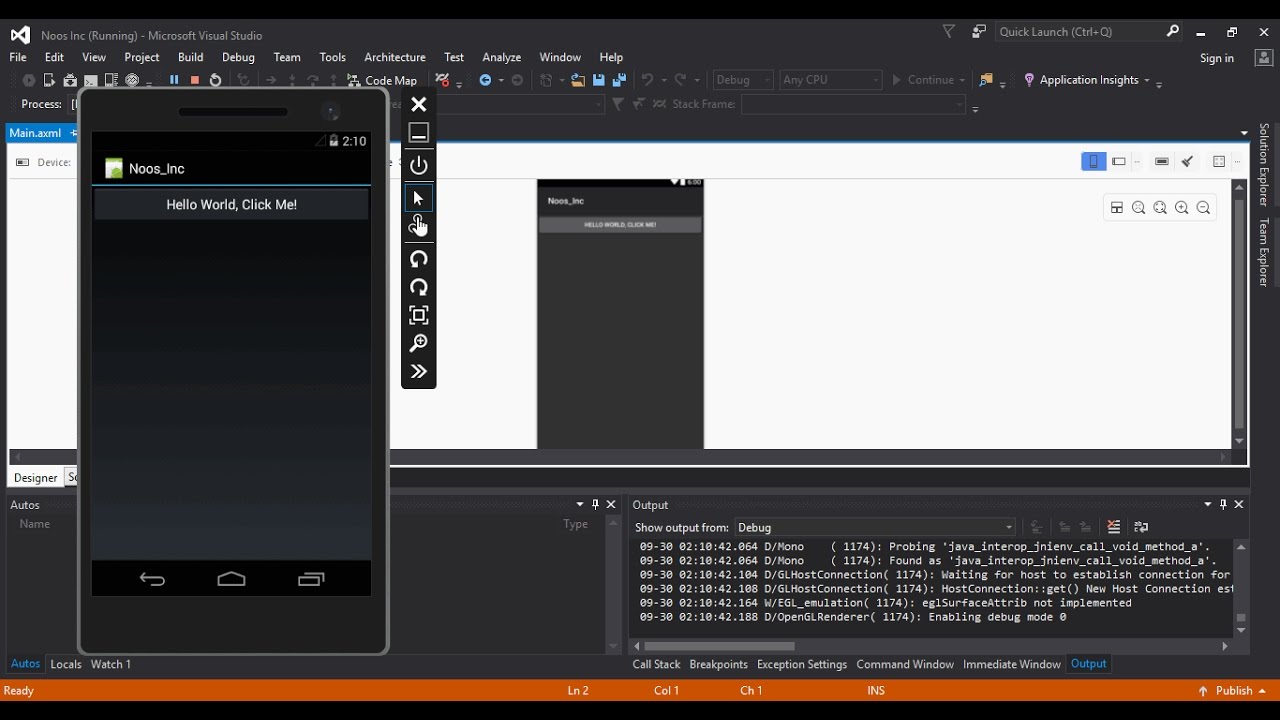
Task: Switch to the Breakpoints tab
Action: pyautogui.click(x=717, y=664)
